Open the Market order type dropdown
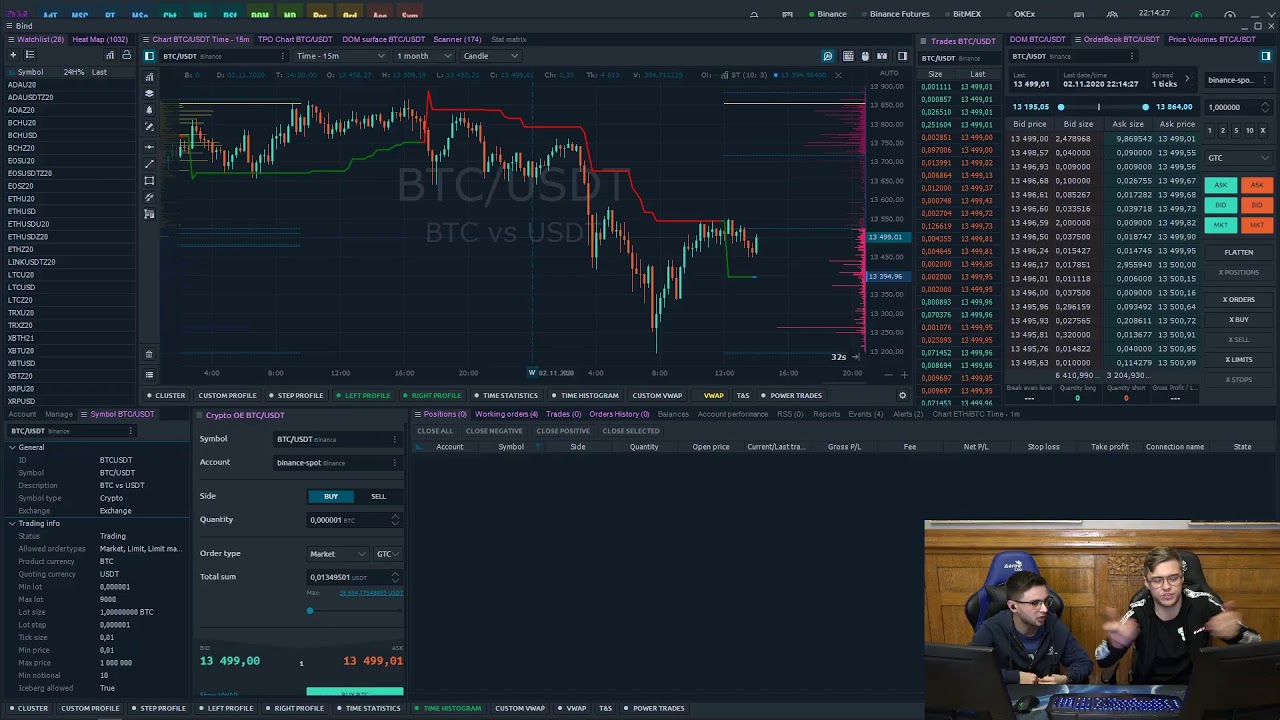 pos(338,554)
